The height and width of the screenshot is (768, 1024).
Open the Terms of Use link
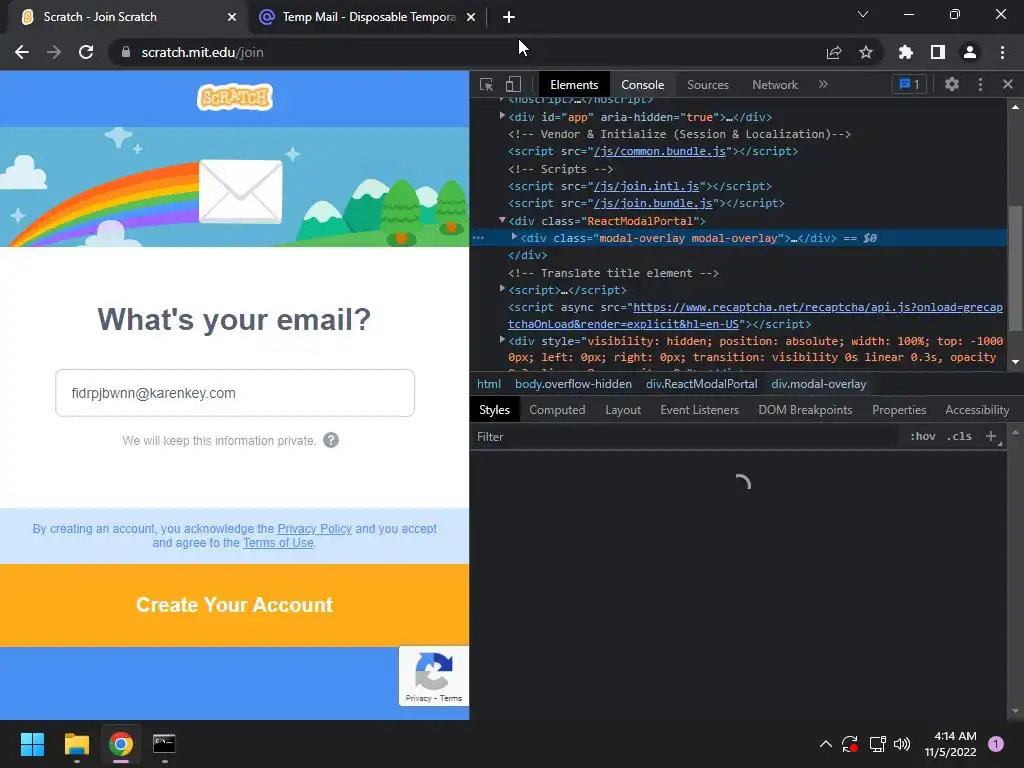click(278, 543)
